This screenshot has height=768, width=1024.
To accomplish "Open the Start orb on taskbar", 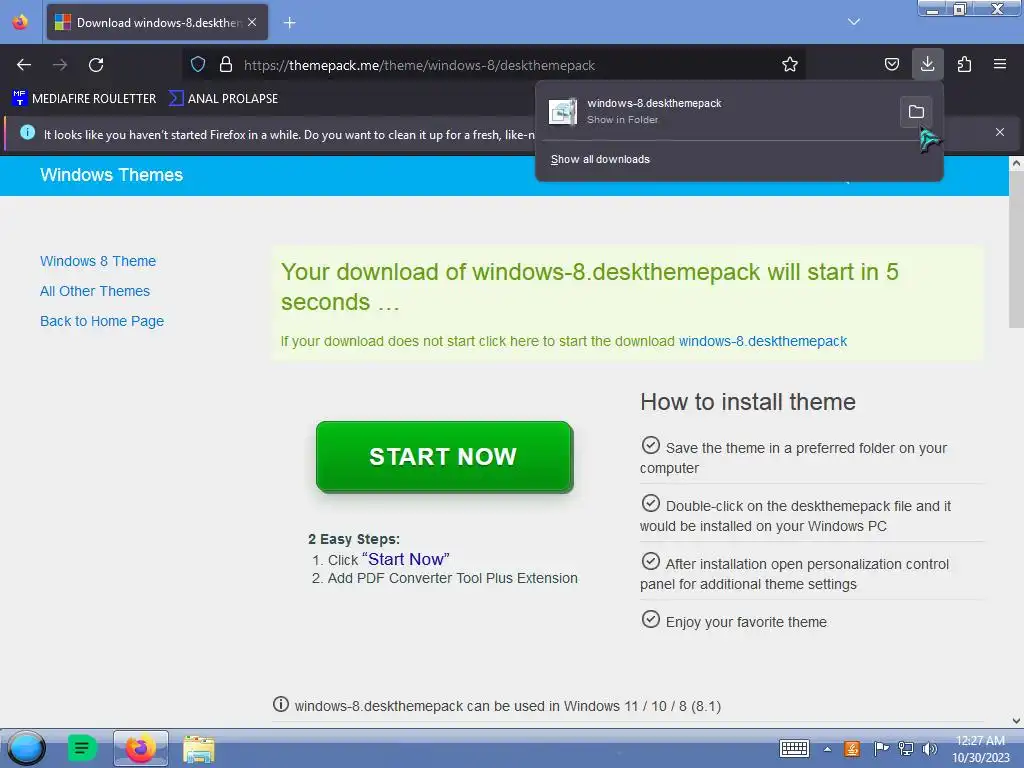I will pos(26,748).
